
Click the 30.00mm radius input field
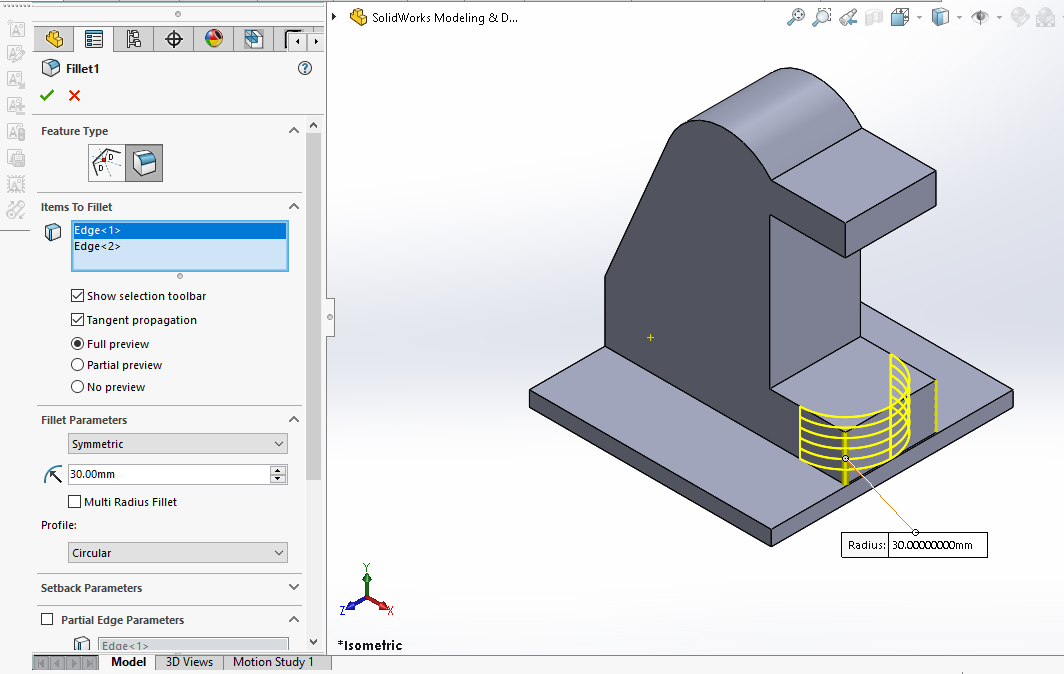(167, 474)
